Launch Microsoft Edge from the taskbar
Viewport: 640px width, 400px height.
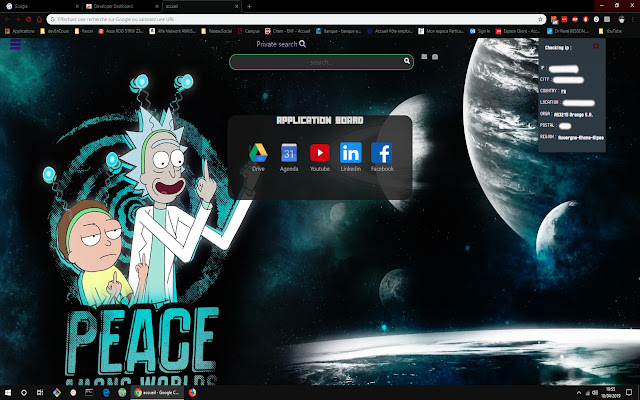point(106,393)
